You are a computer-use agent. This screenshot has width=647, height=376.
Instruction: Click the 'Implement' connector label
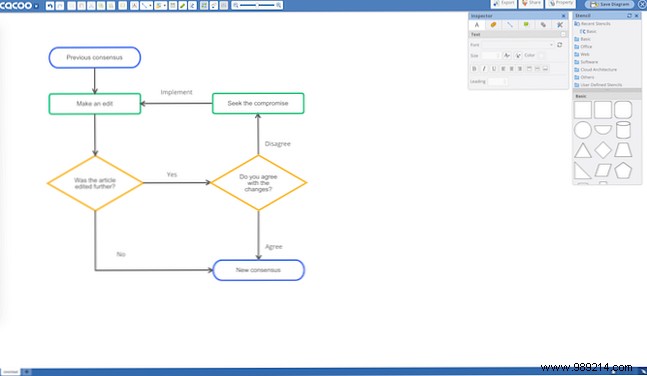click(176, 92)
